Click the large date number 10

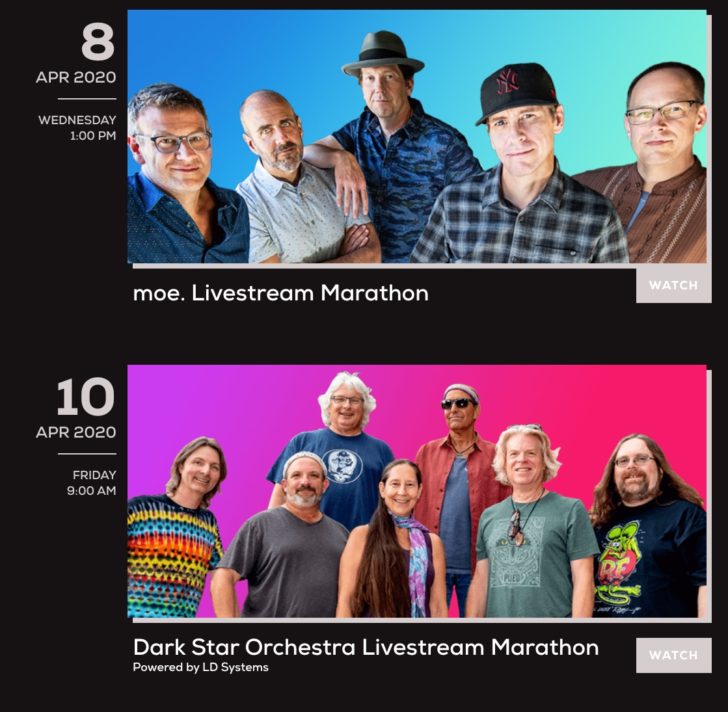point(86,397)
